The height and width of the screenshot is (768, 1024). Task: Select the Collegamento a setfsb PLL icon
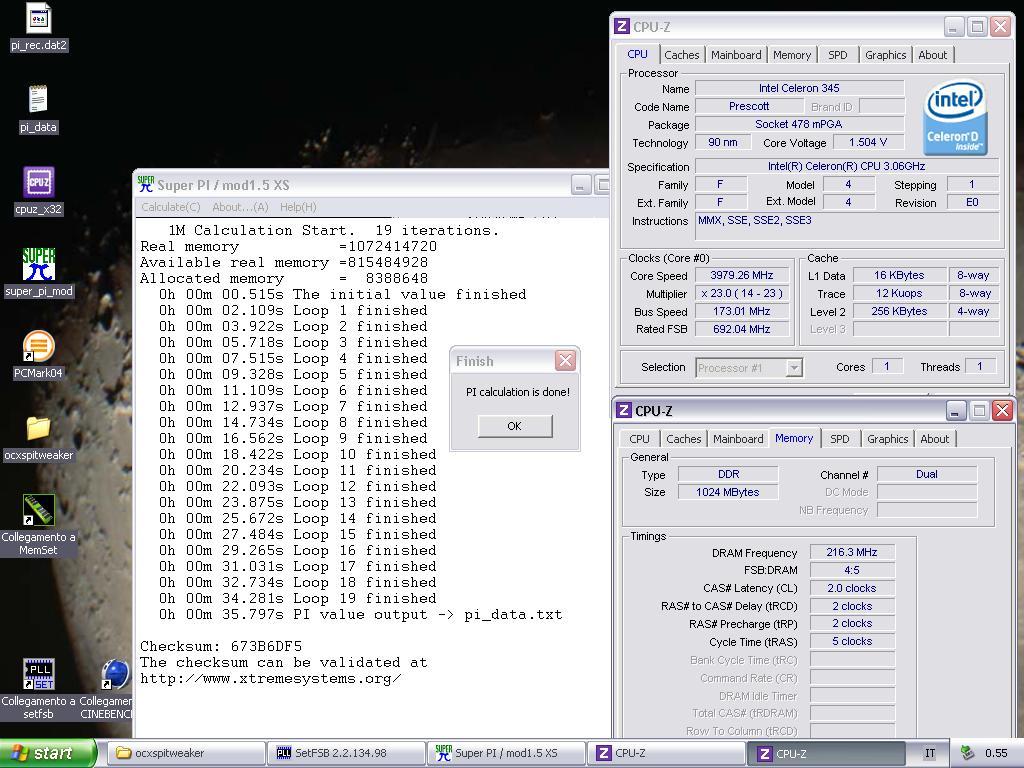click(39, 674)
